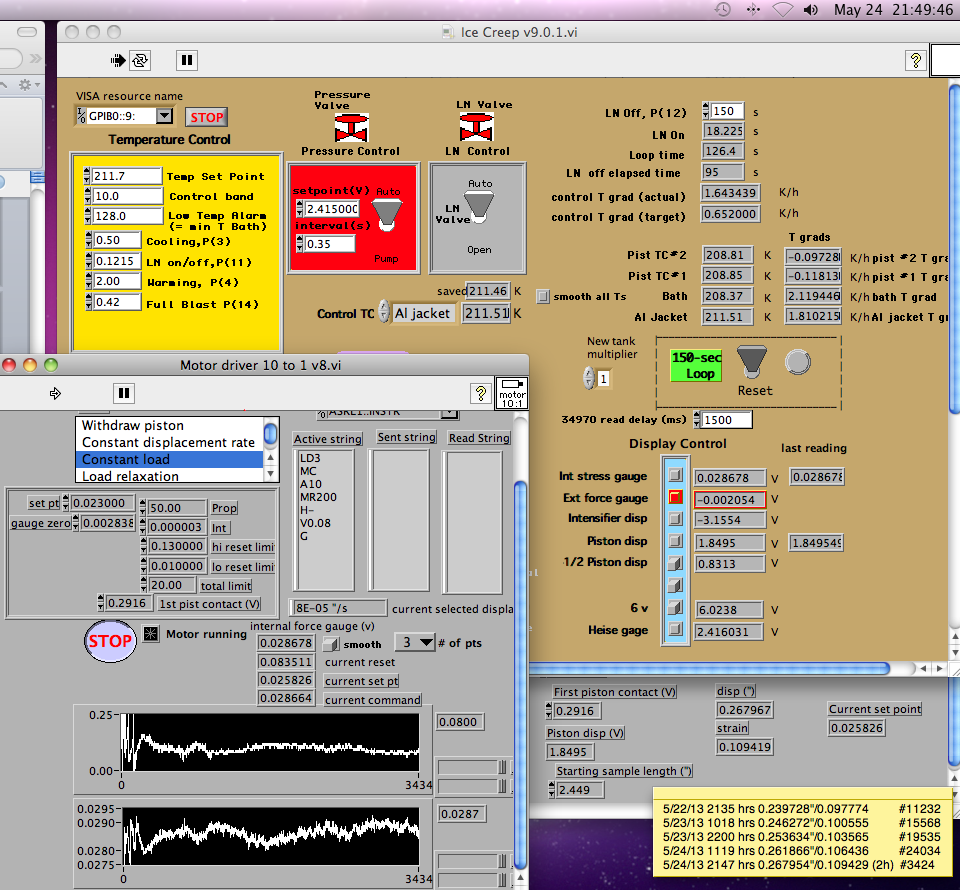
Task: Click the round motor STOP button
Action: [109, 641]
